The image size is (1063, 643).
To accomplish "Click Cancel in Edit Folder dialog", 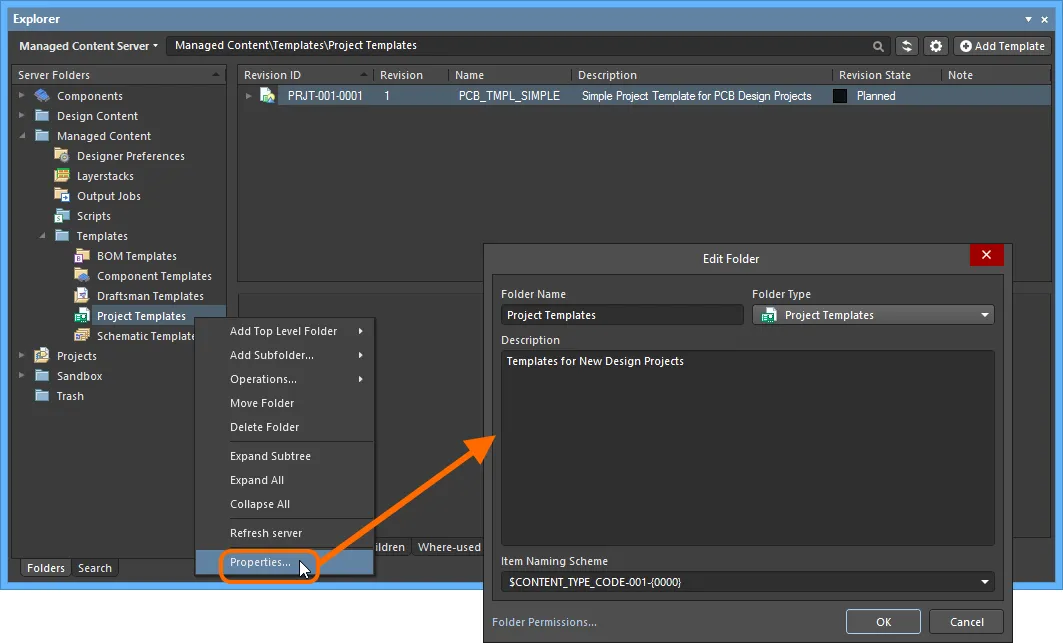I will coord(967,622).
